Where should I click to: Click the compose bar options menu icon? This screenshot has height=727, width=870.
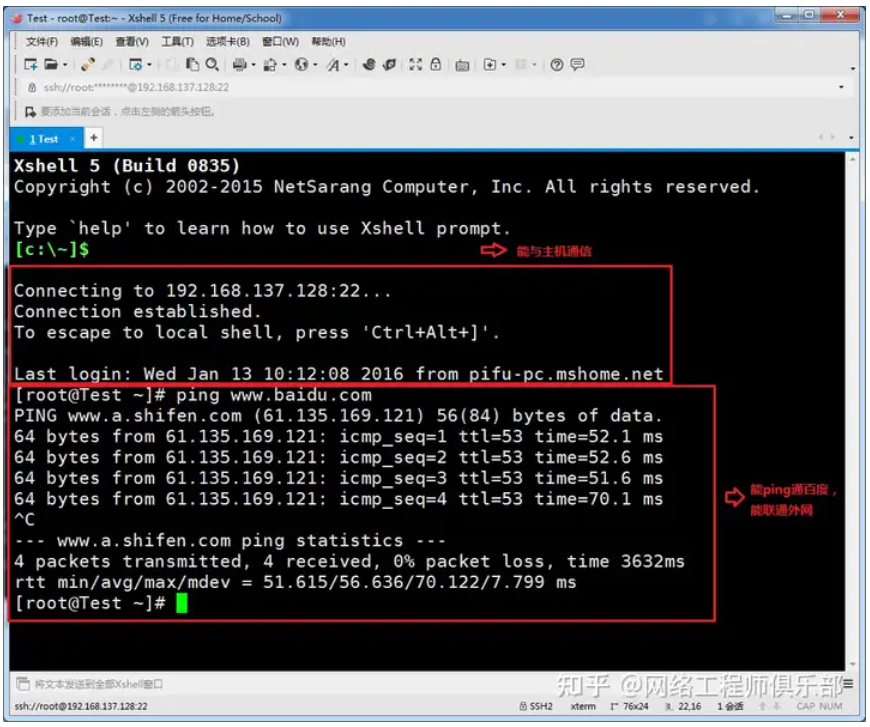pyautogui.click(x=848, y=684)
